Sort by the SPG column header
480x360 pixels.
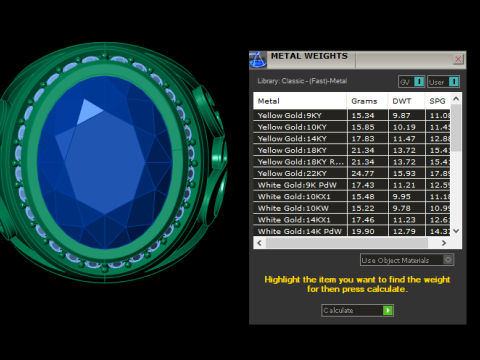coord(438,101)
